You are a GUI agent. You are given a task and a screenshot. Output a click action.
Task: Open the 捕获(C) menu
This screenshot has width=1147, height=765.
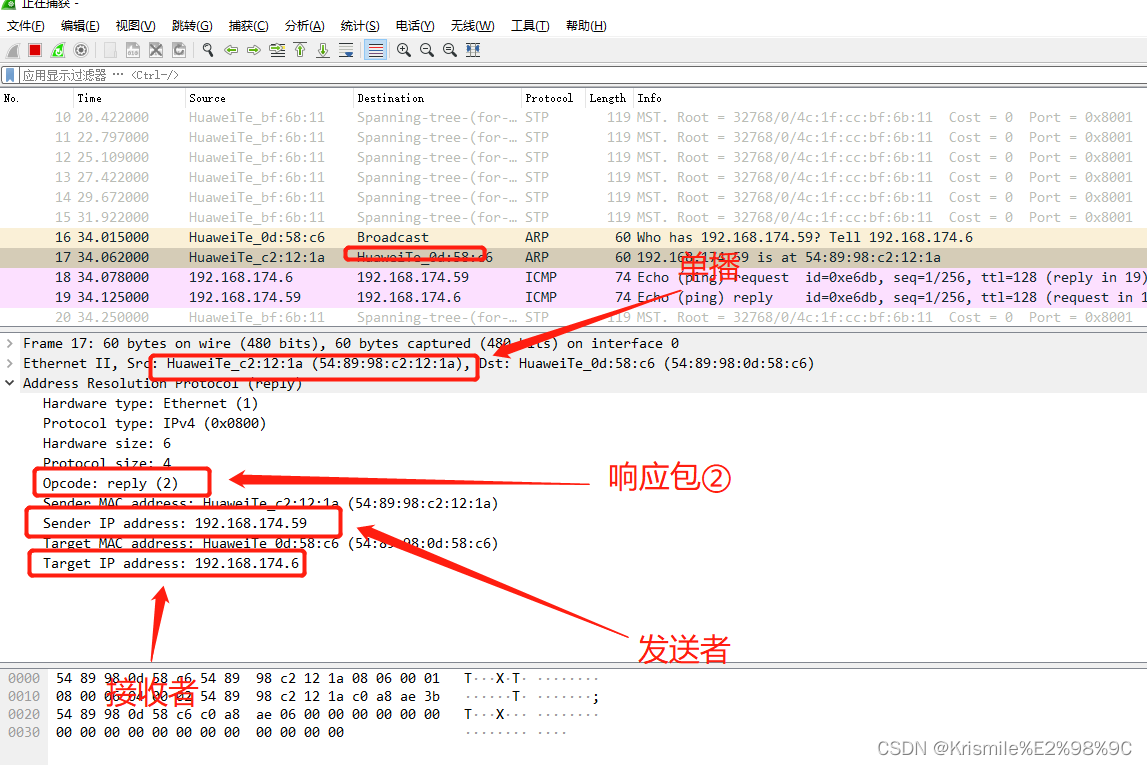coord(248,25)
